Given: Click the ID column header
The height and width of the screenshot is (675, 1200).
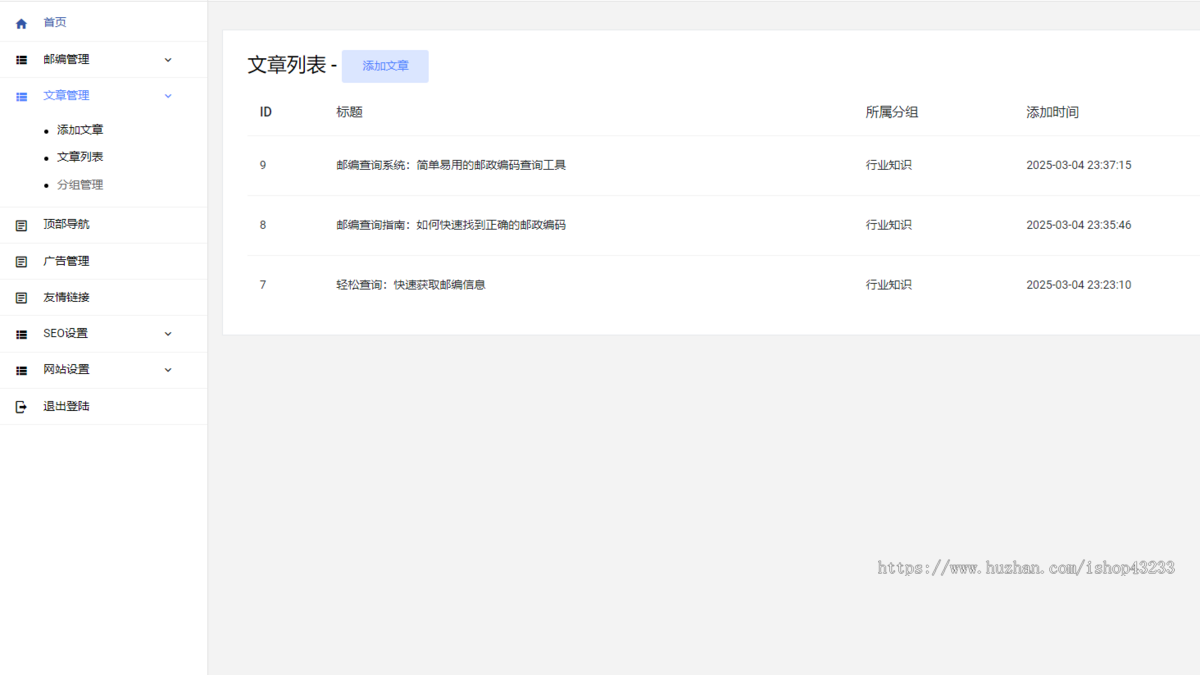Looking at the screenshot, I should pos(266,112).
